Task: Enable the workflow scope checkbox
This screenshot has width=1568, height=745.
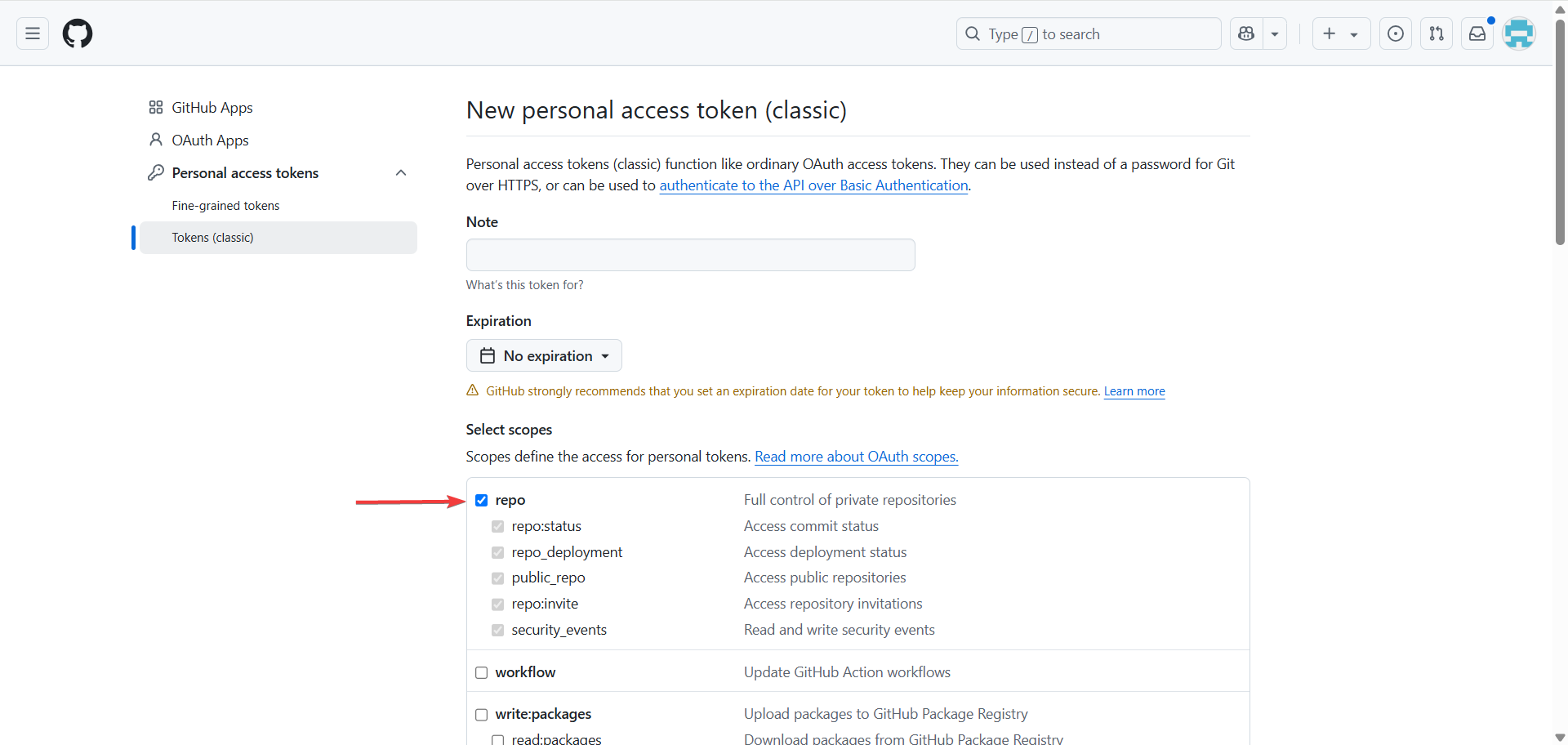Action: point(482,672)
